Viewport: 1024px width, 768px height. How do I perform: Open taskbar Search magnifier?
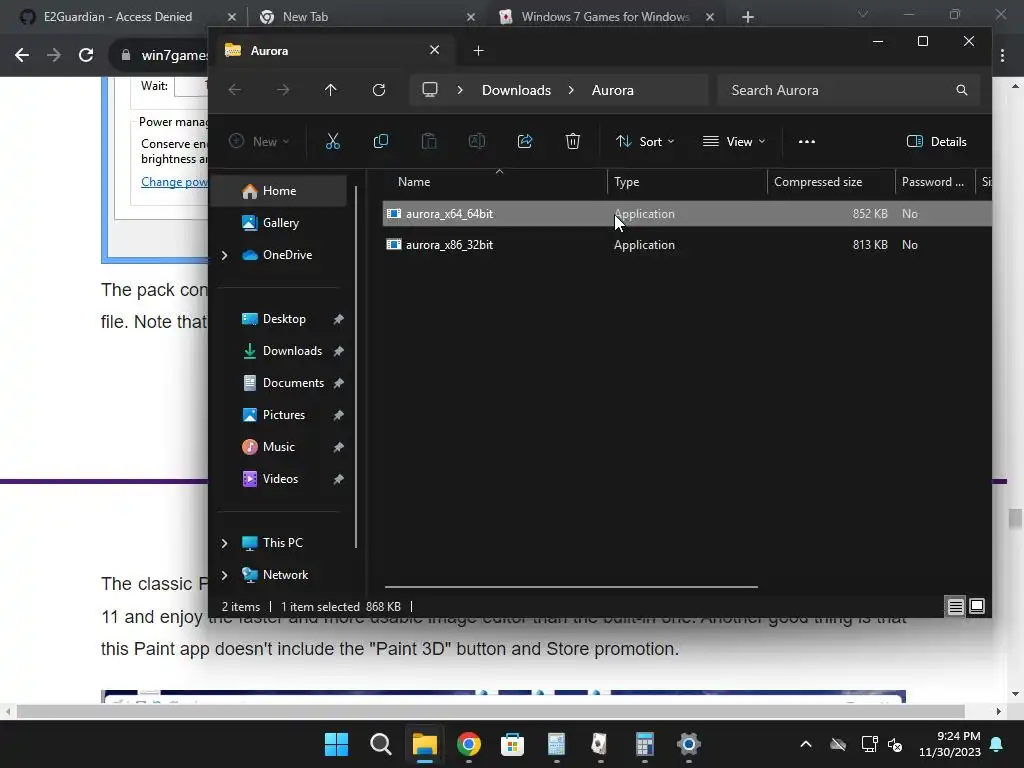point(381,744)
